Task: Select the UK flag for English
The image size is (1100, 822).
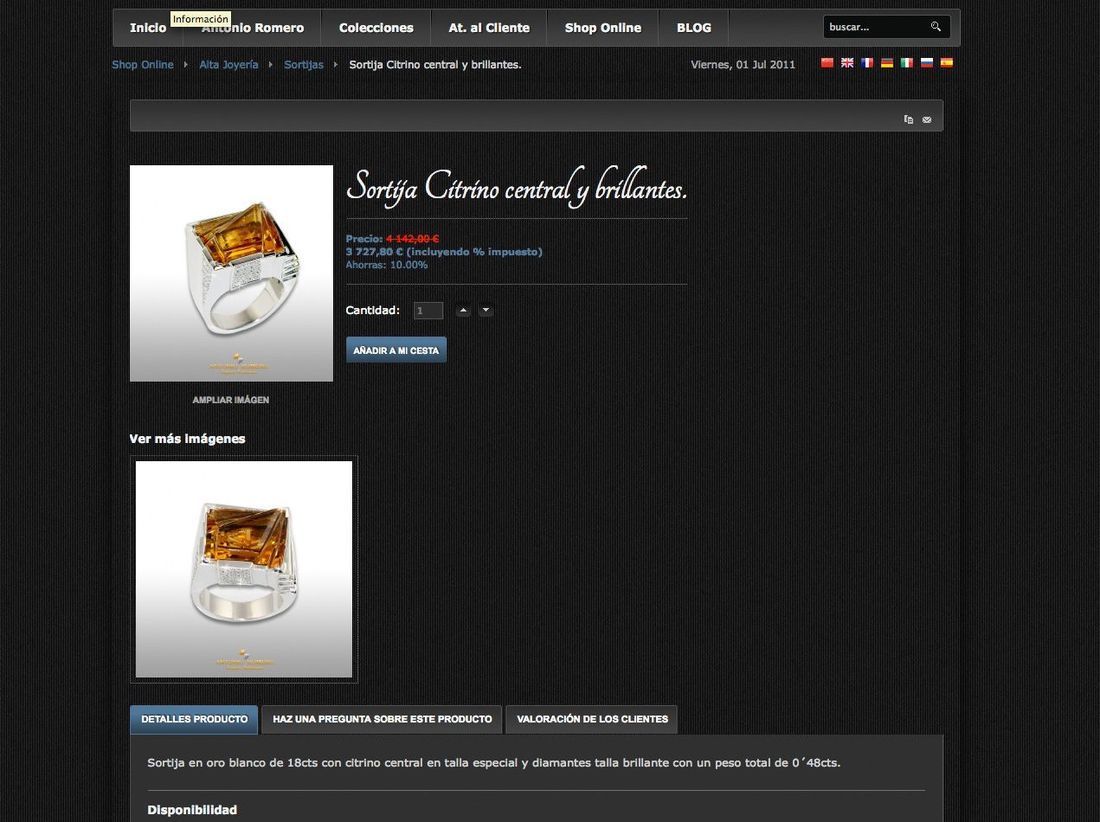Action: pyautogui.click(x=847, y=63)
